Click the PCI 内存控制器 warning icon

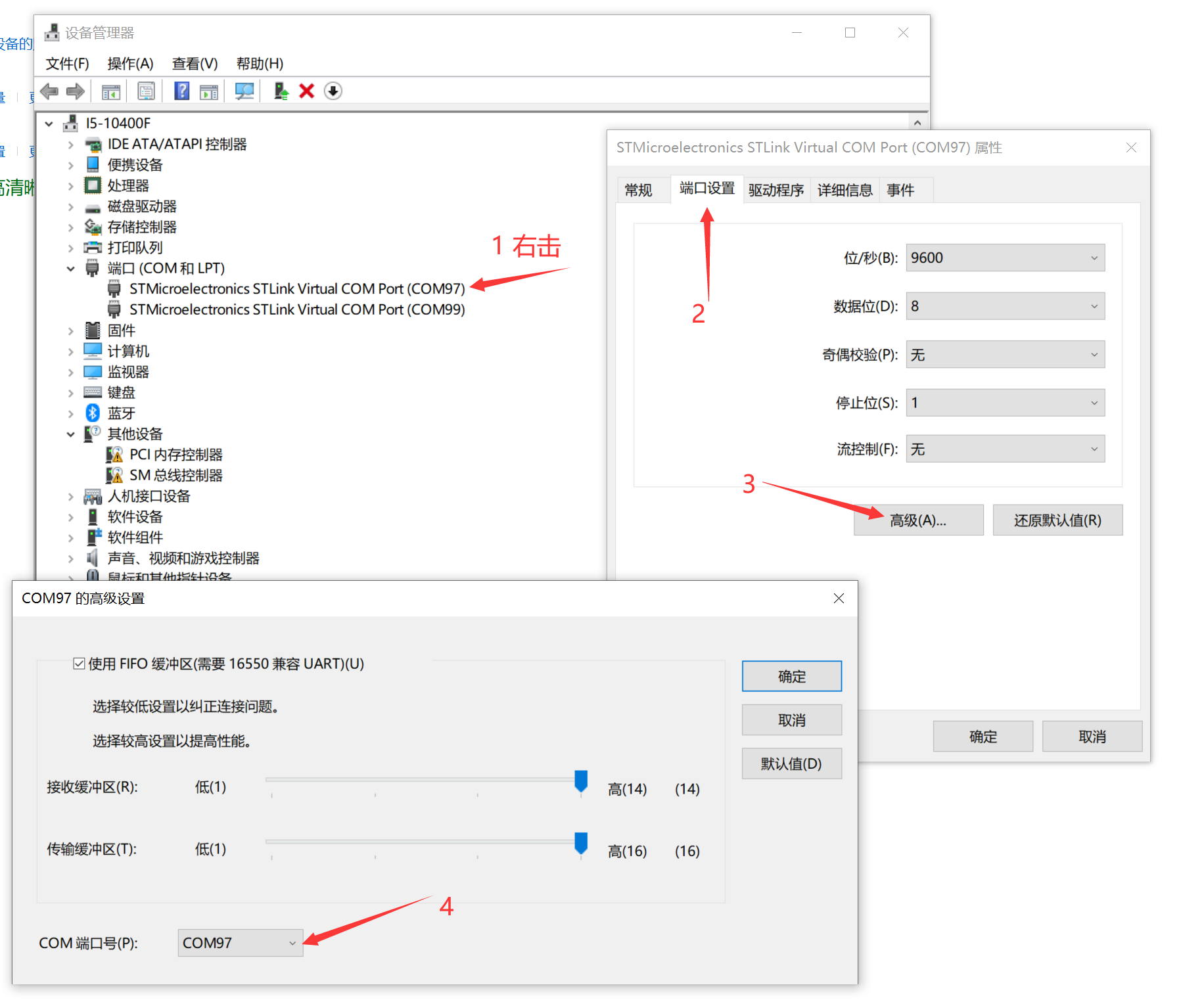pyautogui.click(x=114, y=455)
